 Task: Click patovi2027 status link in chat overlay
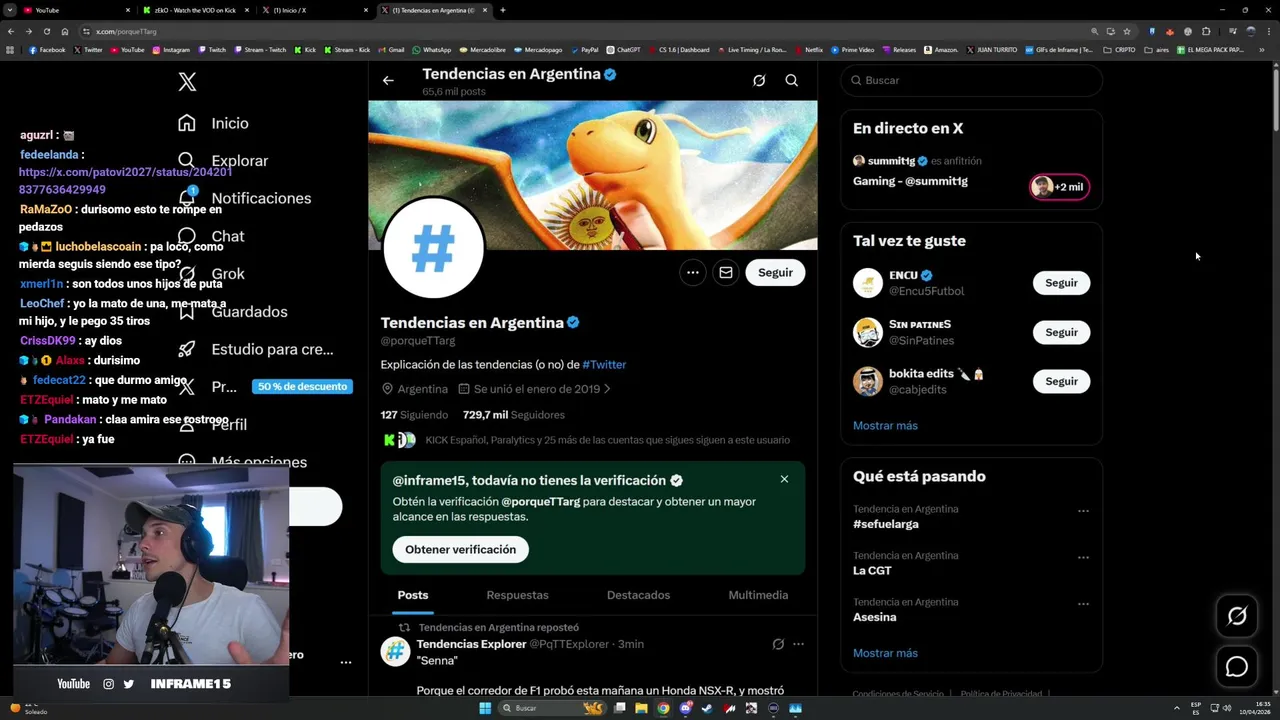point(125,181)
